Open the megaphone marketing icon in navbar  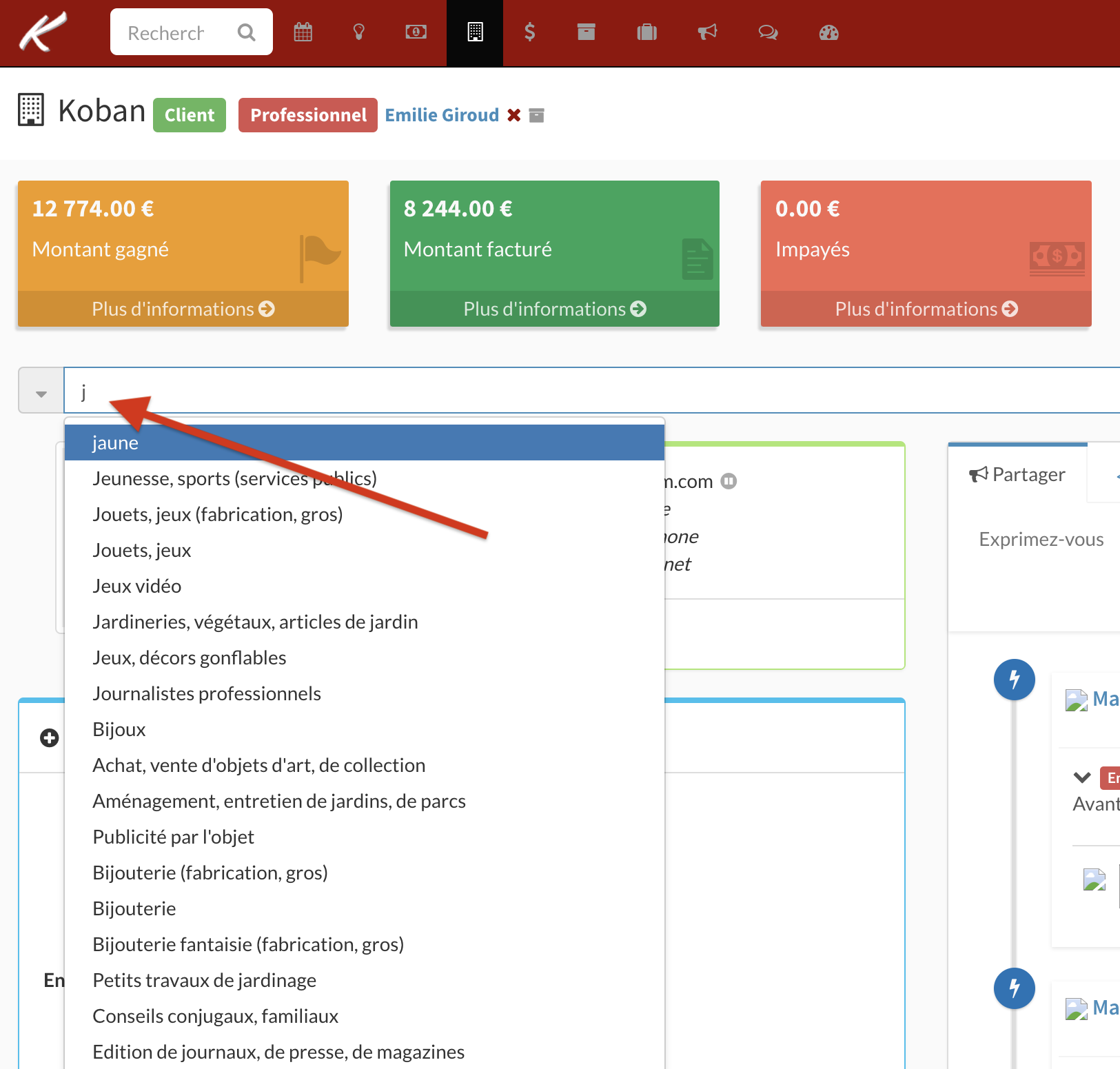pyautogui.click(x=707, y=32)
